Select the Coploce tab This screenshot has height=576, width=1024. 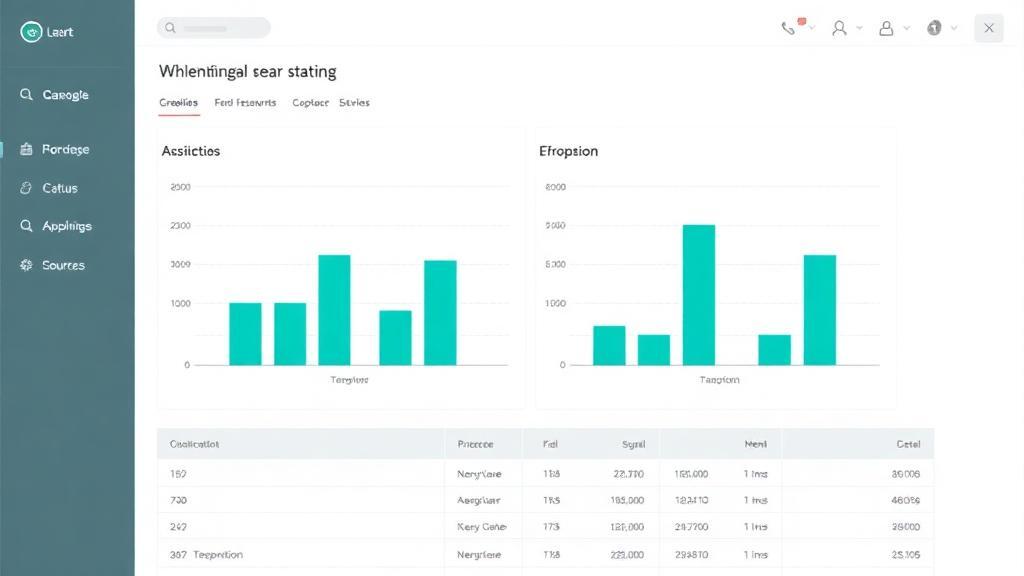pos(310,103)
